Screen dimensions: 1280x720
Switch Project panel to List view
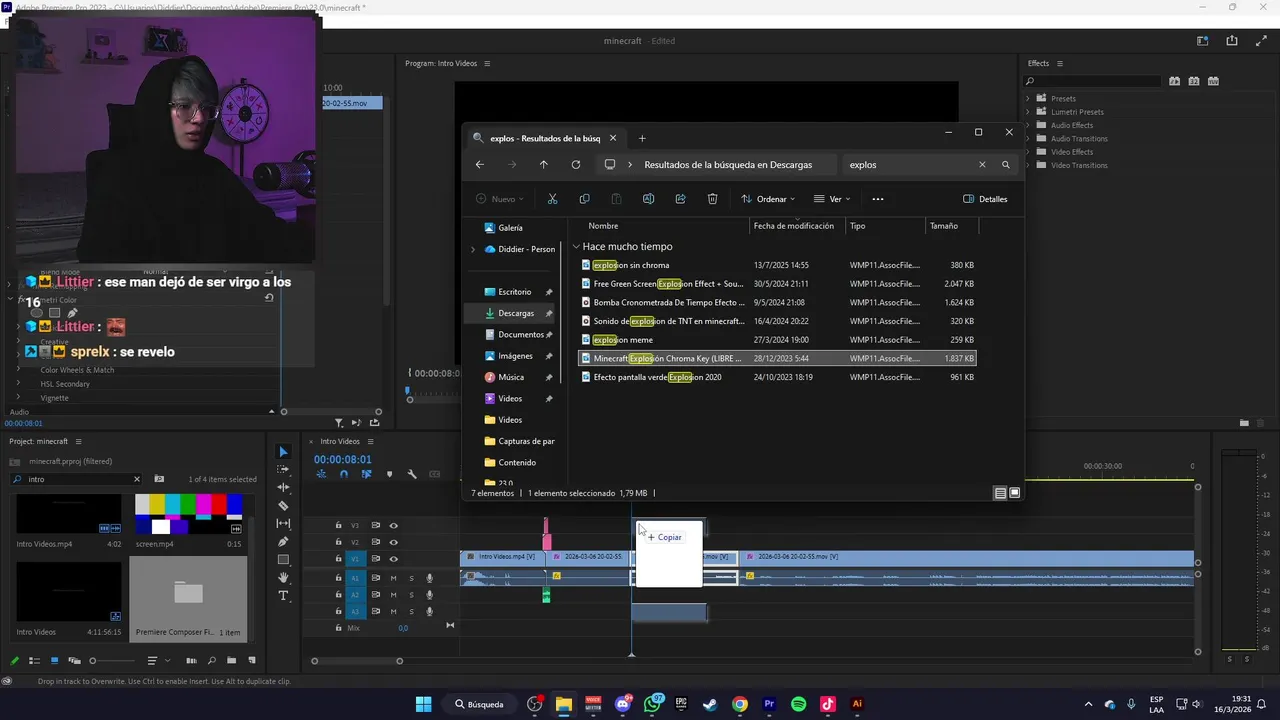pyautogui.click(x=34, y=661)
